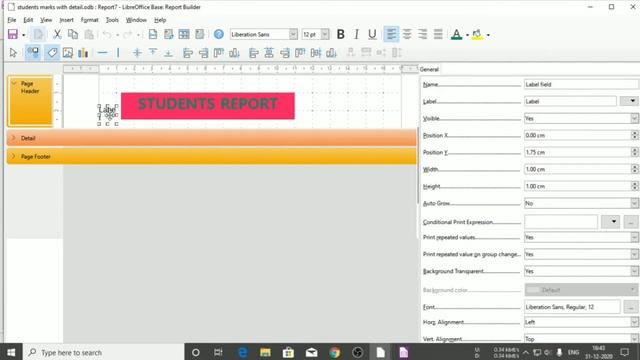Expand the Detail section

coord(14,138)
